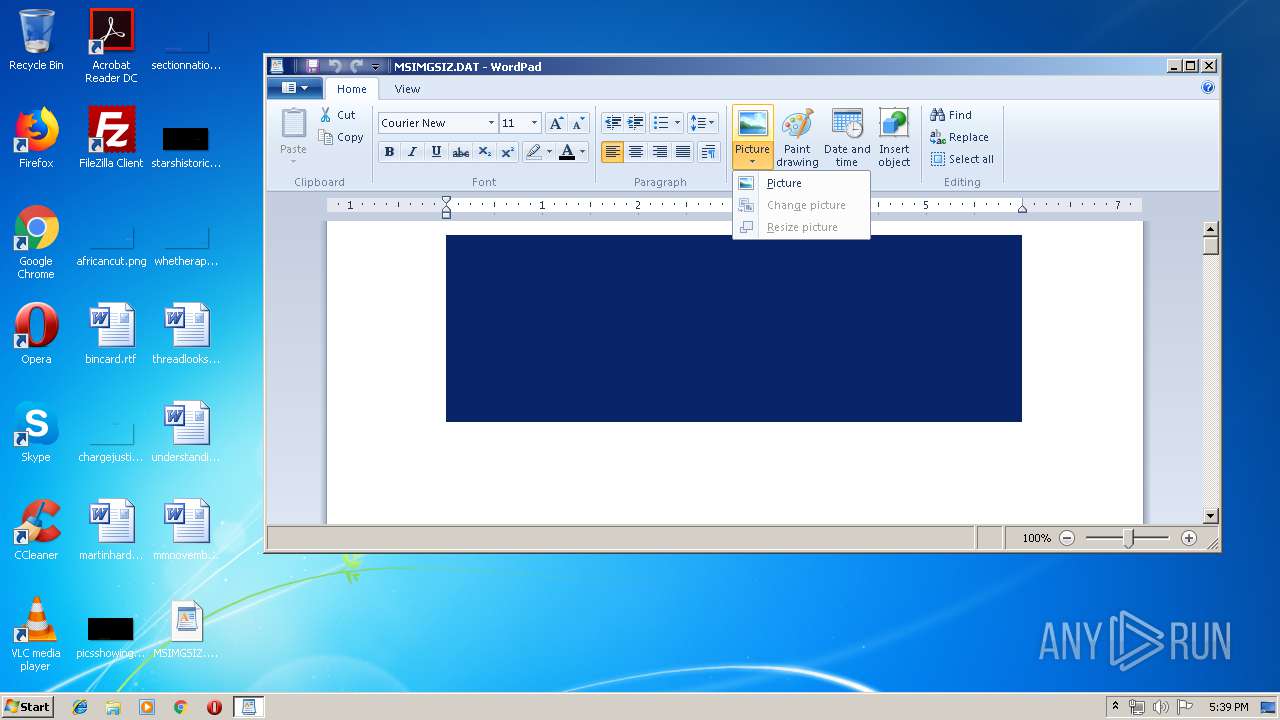The image size is (1280, 720).
Task: Click the Copy icon in Clipboard
Action: (x=326, y=137)
